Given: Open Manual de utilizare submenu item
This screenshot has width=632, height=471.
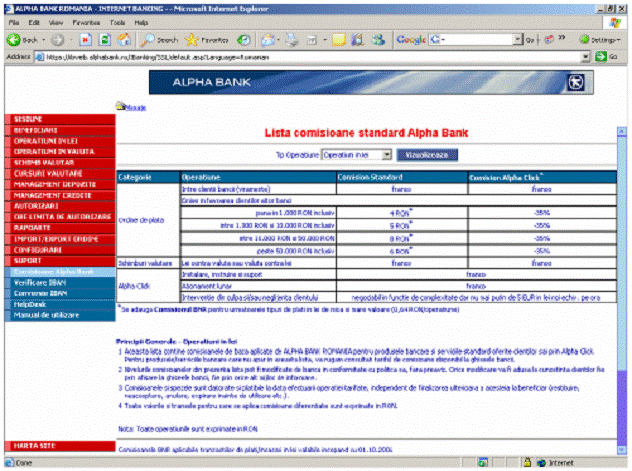Looking at the screenshot, I should coord(60,315).
